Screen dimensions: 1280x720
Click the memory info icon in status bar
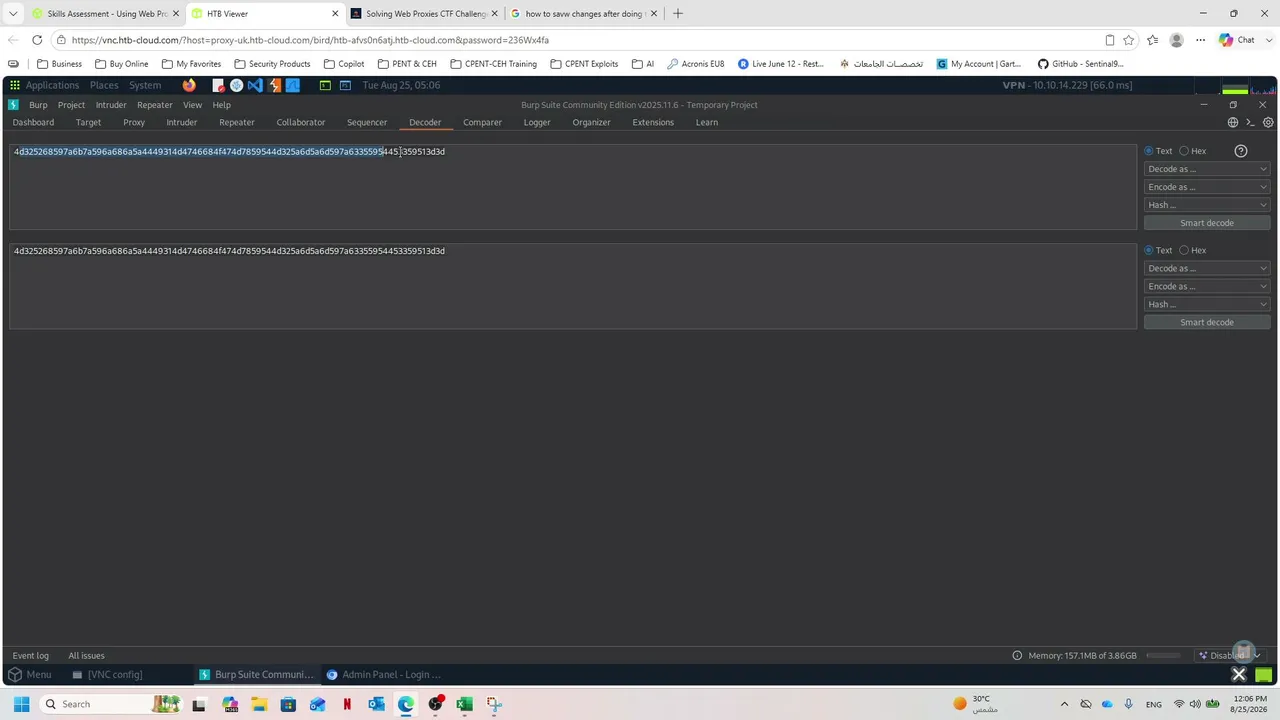click(x=1017, y=655)
